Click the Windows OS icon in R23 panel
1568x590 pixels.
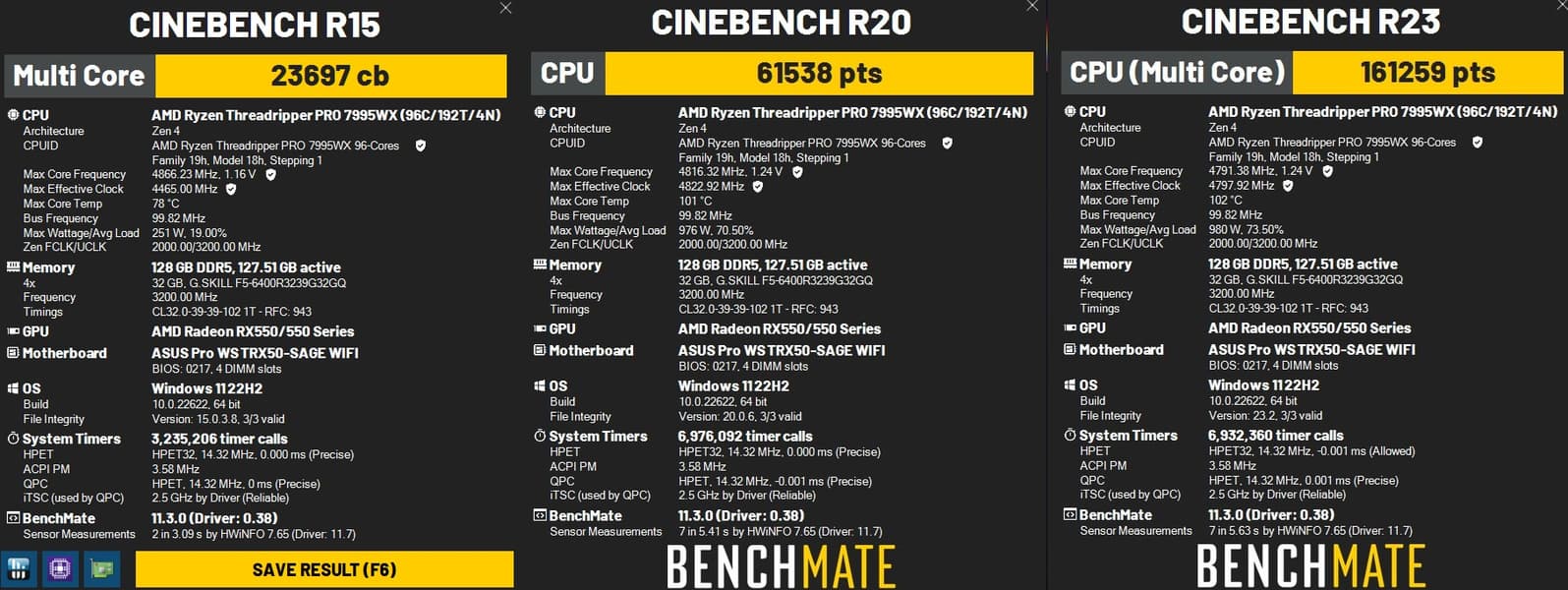pyautogui.click(x=1070, y=384)
